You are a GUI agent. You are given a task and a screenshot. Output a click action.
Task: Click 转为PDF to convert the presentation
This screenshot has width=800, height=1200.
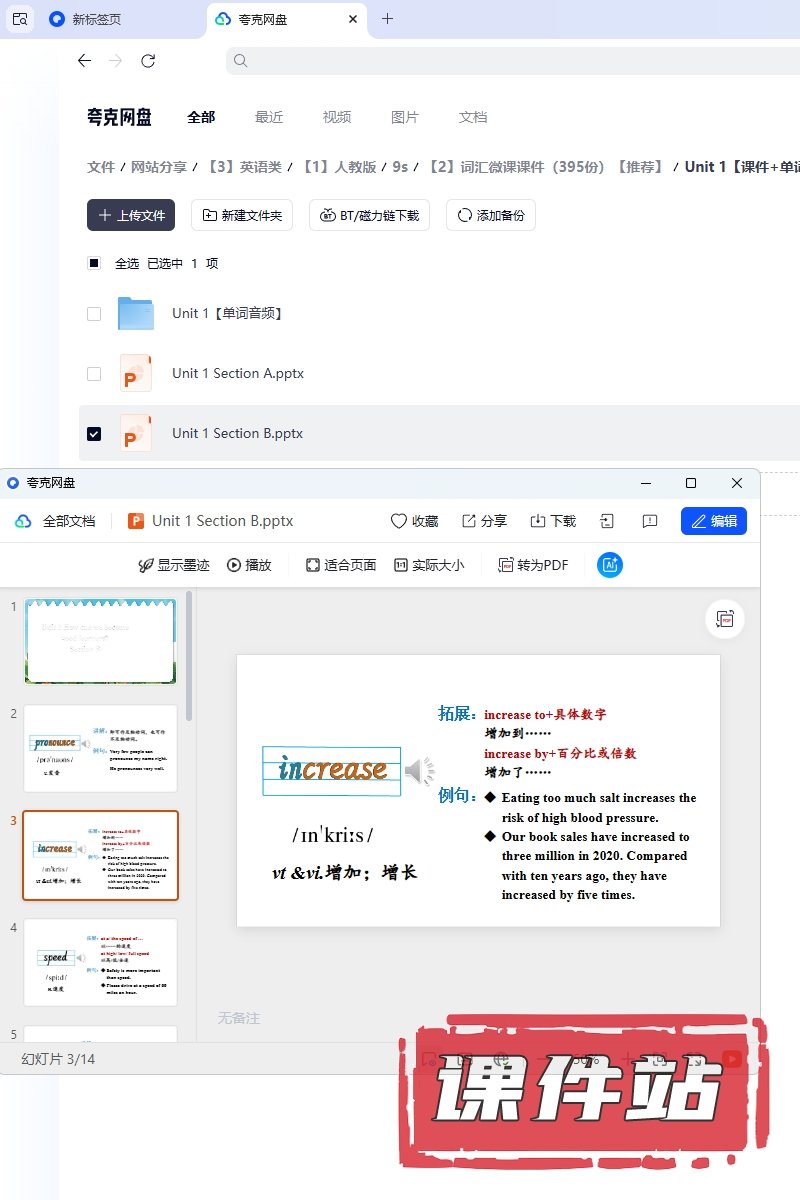(533, 565)
